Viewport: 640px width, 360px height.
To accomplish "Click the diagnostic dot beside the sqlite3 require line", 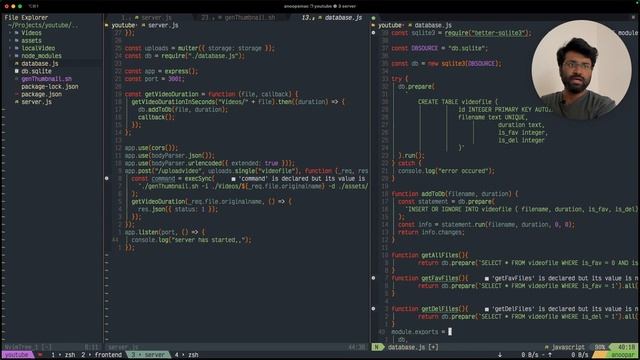I will (x=373, y=33).
